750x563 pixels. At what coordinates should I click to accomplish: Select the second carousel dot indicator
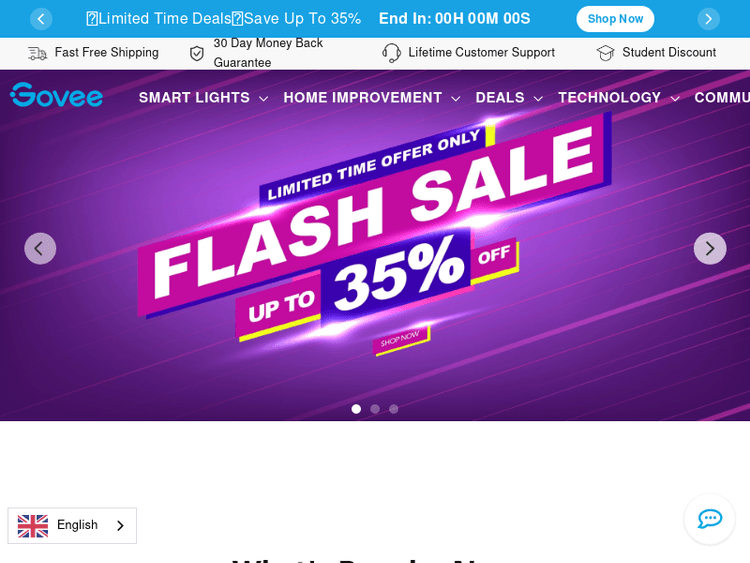click(375, 409)
